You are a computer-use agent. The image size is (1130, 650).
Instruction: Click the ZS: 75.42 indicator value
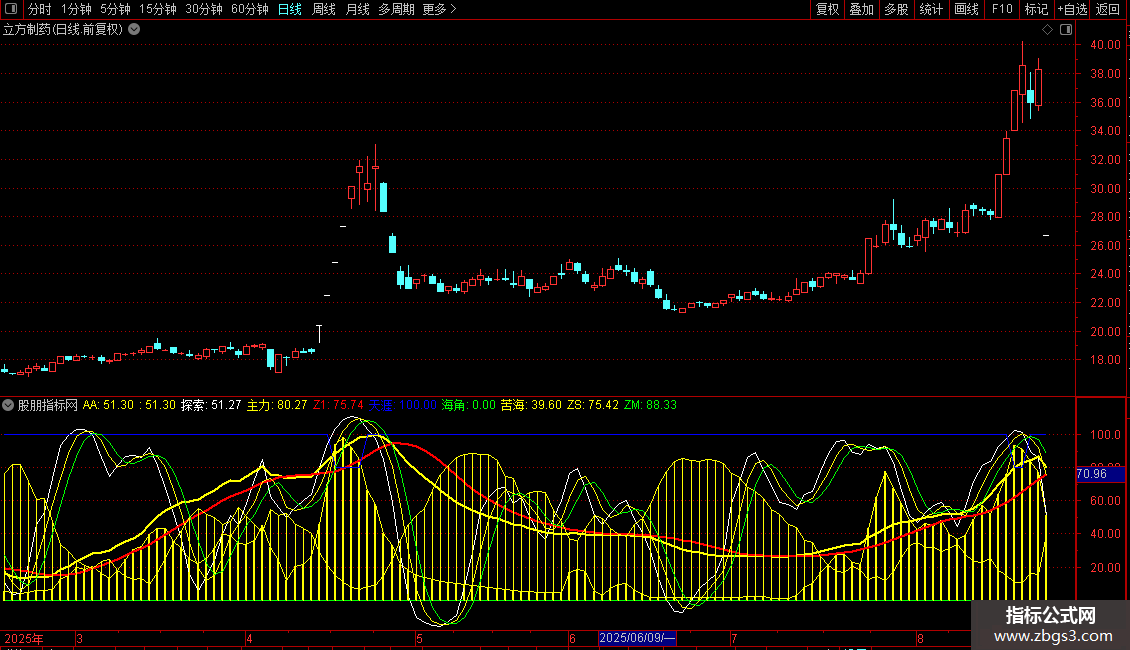(x=592, y=405)
